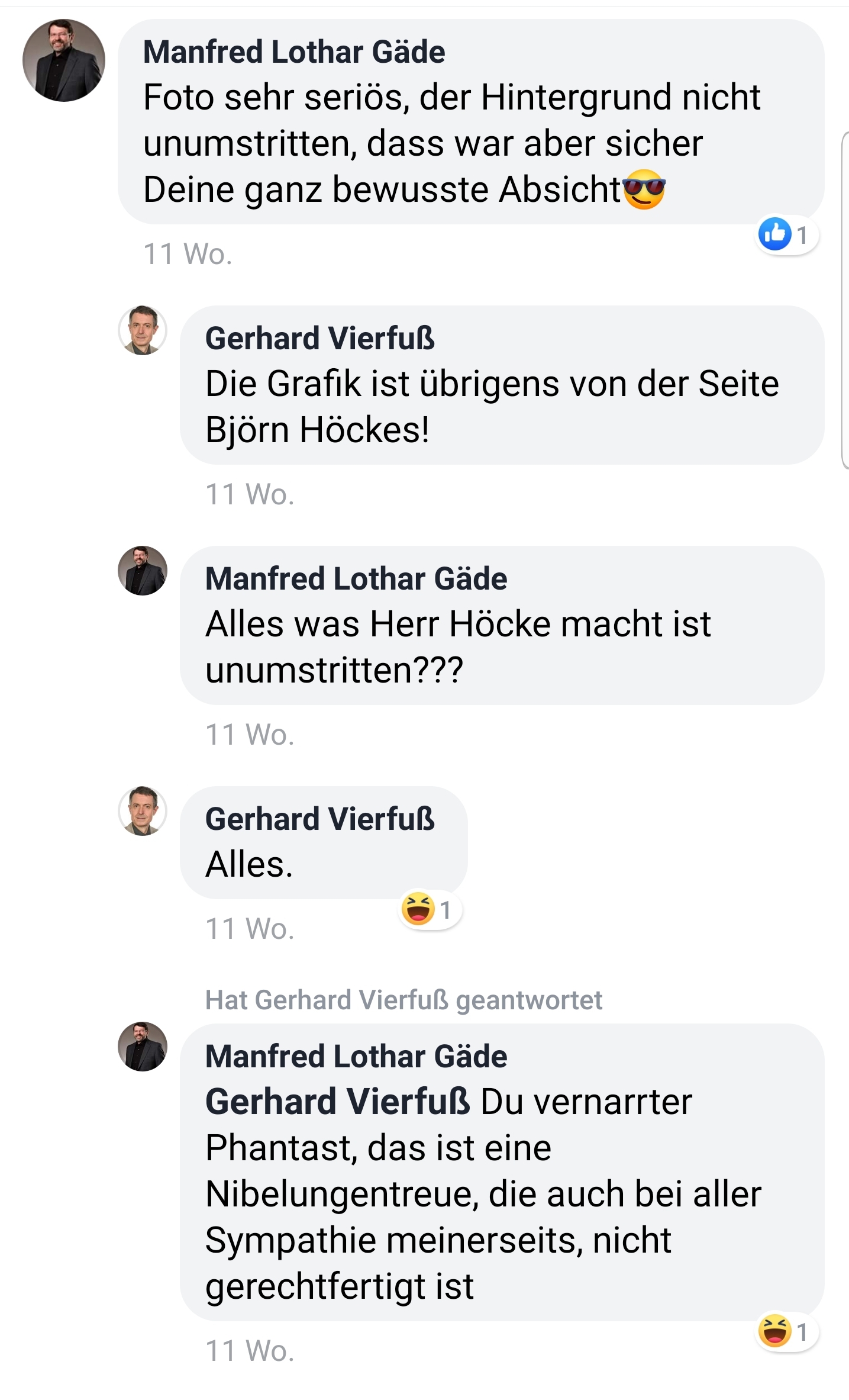Open the like reaction on "Foto sehr seriös" comment

coord(786,235)
